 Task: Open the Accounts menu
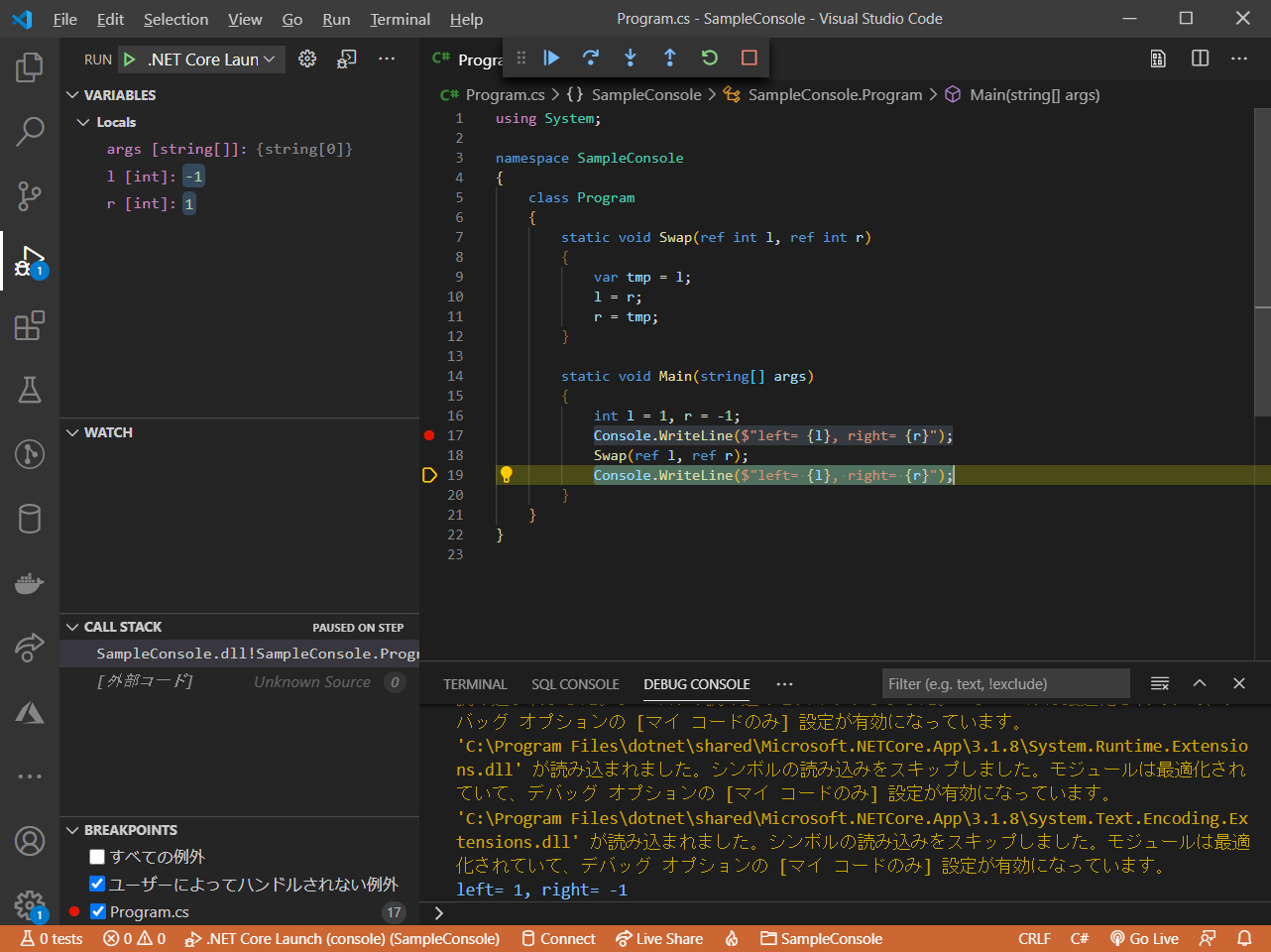(30, 841)
